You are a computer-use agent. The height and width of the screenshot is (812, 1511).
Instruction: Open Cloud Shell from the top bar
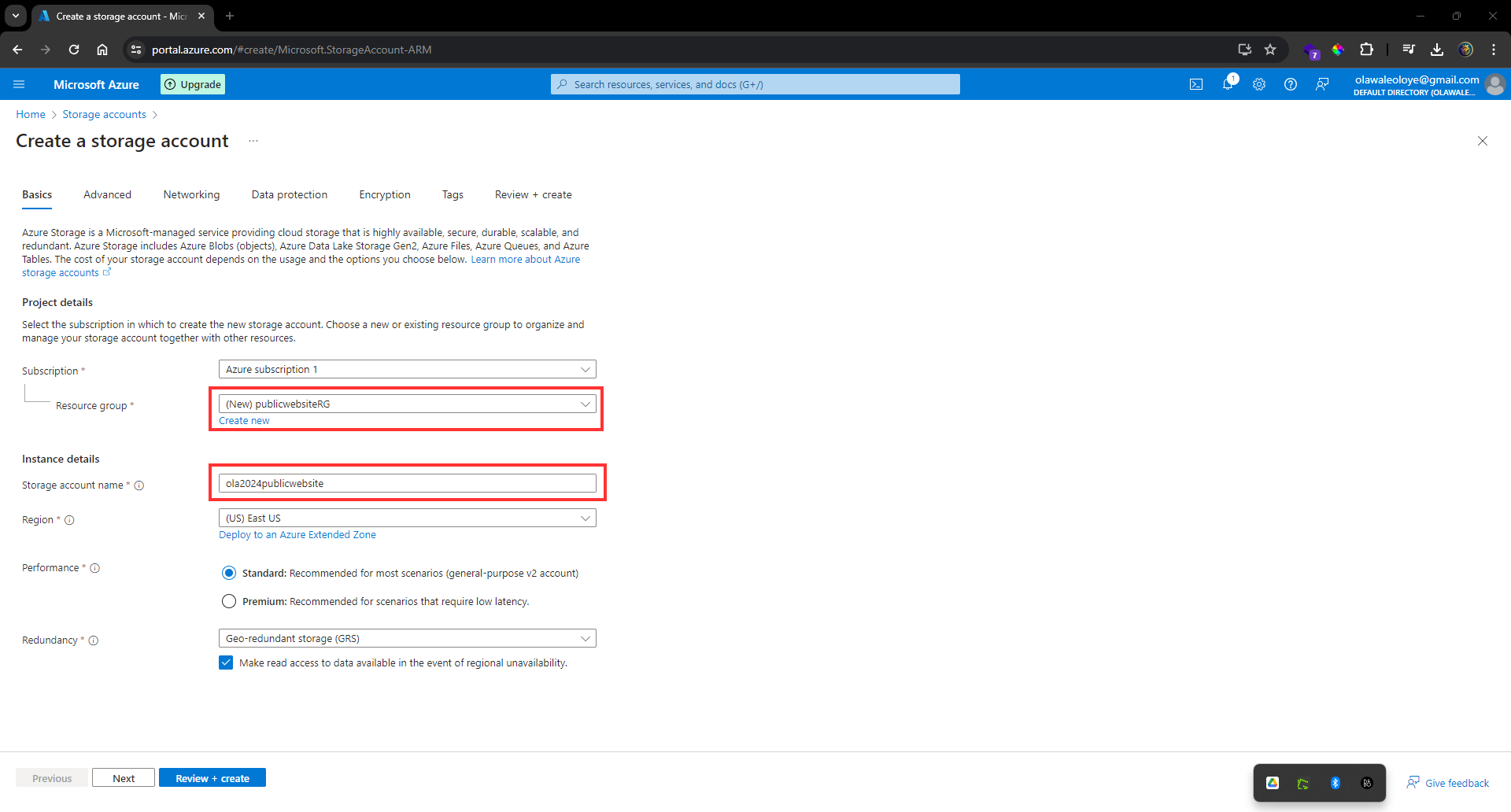1196,84
